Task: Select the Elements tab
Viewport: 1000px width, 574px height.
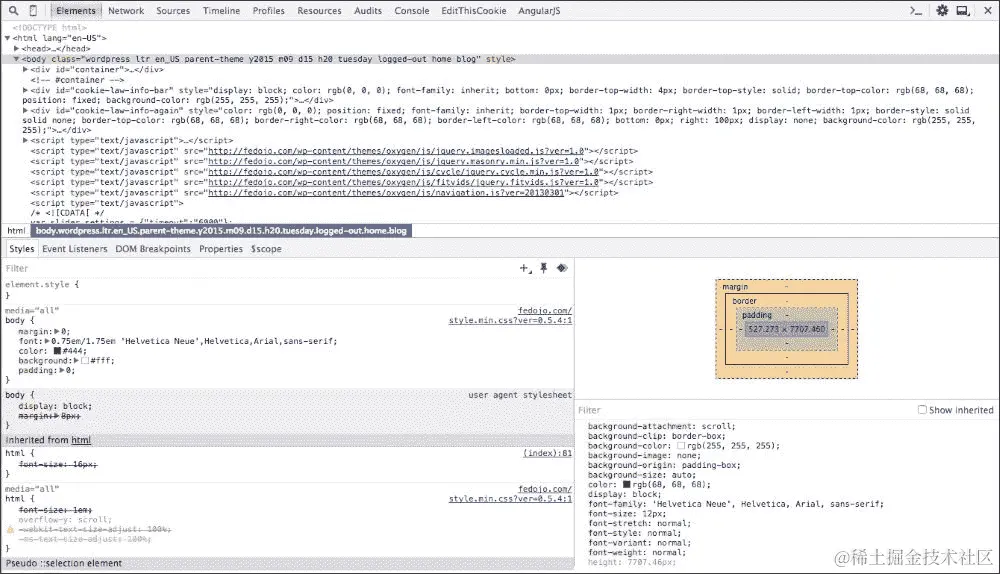Action: pos(75,11)
